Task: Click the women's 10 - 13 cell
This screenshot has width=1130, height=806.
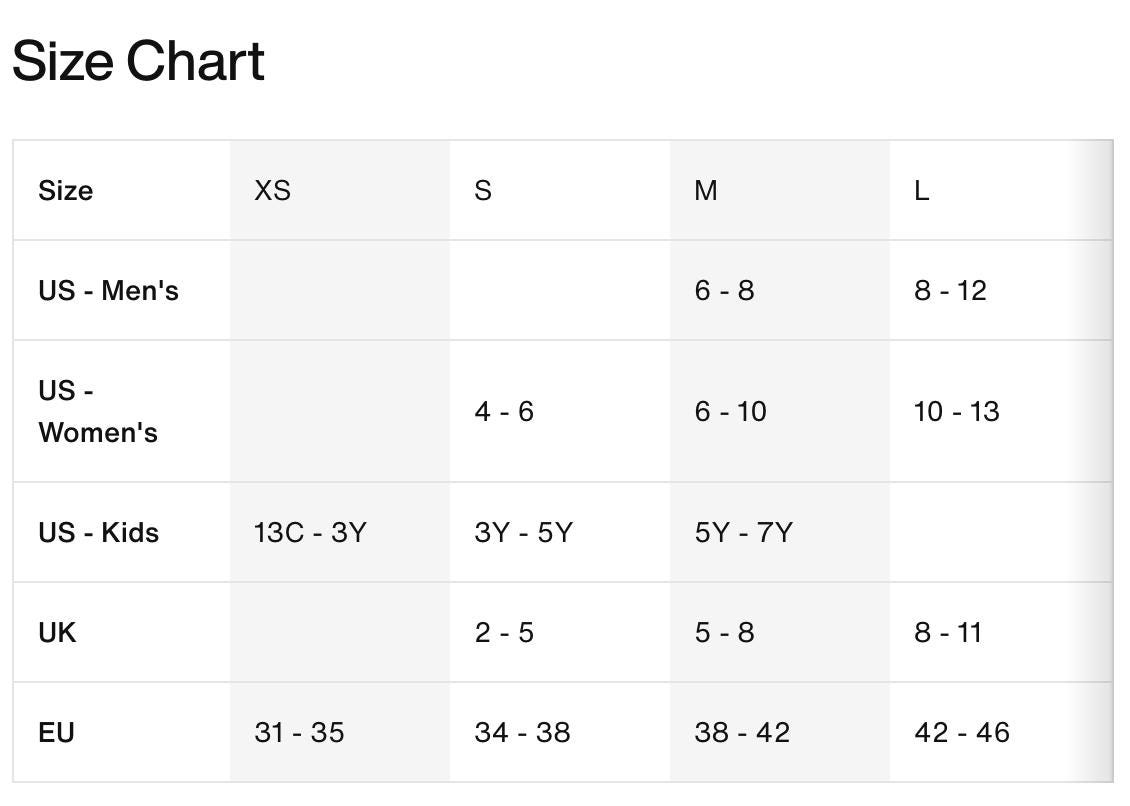Action: 956,412
